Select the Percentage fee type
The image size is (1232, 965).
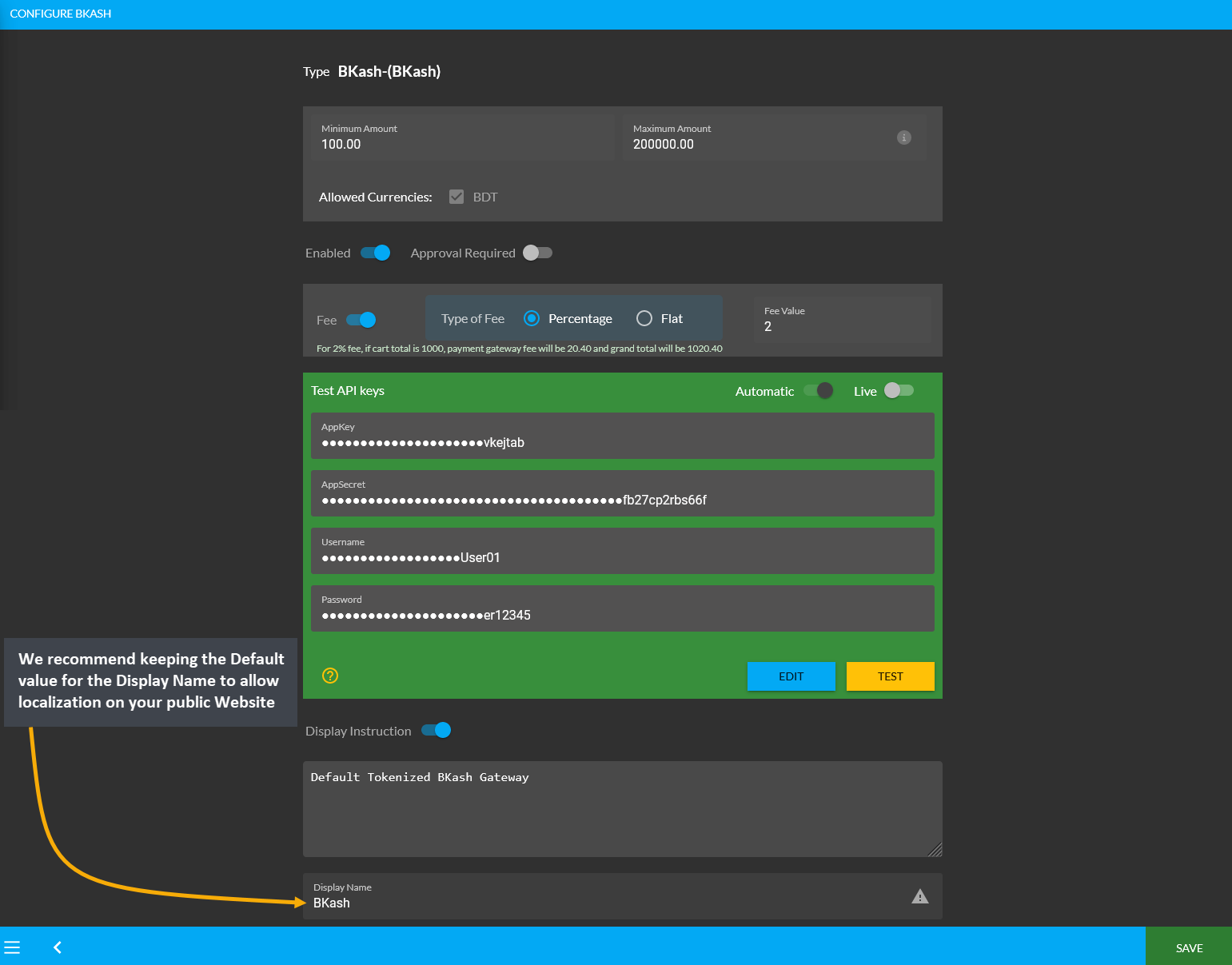[532, 318]
